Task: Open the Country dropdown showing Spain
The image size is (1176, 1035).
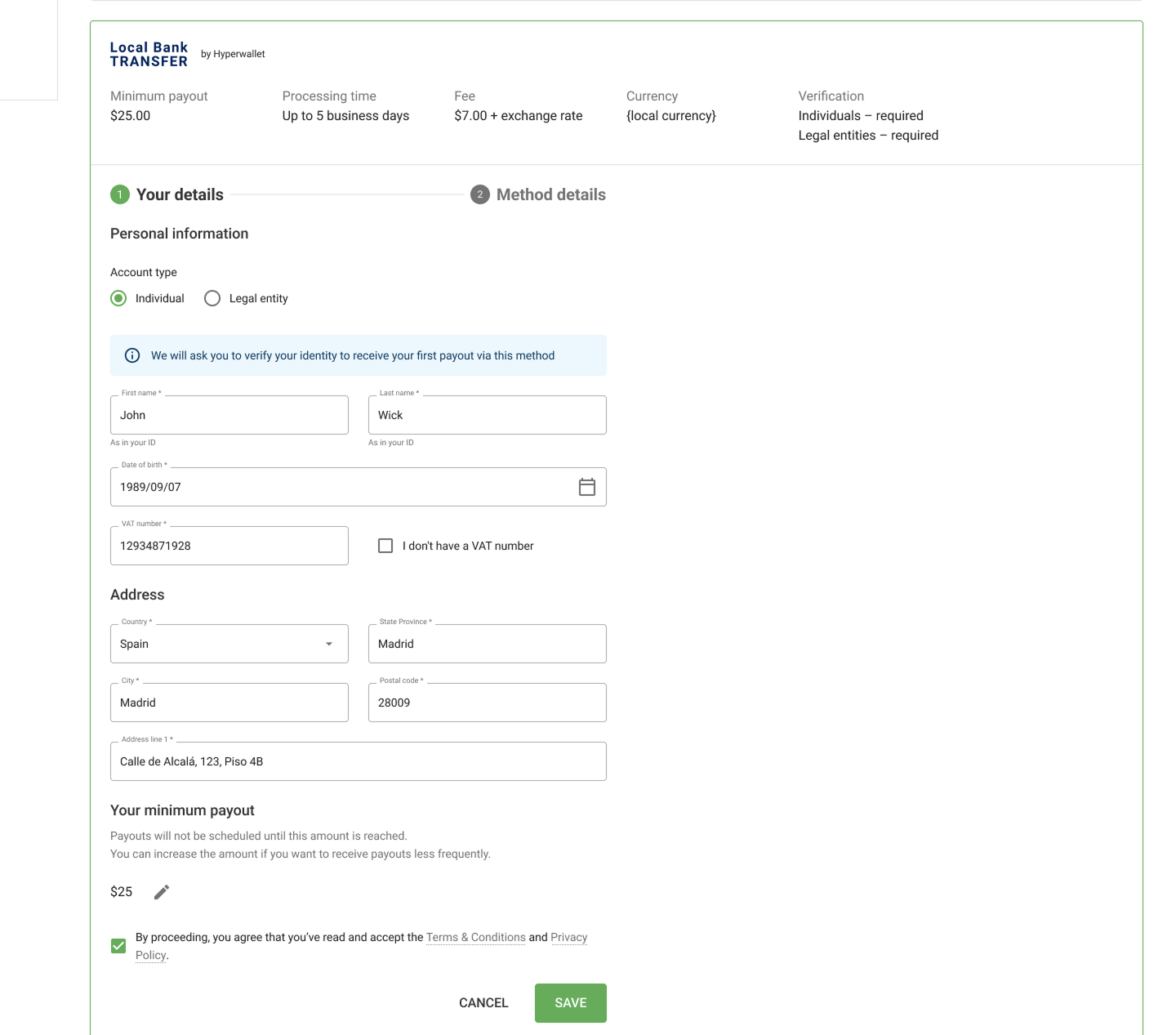Action: click(x=328, y=644)
